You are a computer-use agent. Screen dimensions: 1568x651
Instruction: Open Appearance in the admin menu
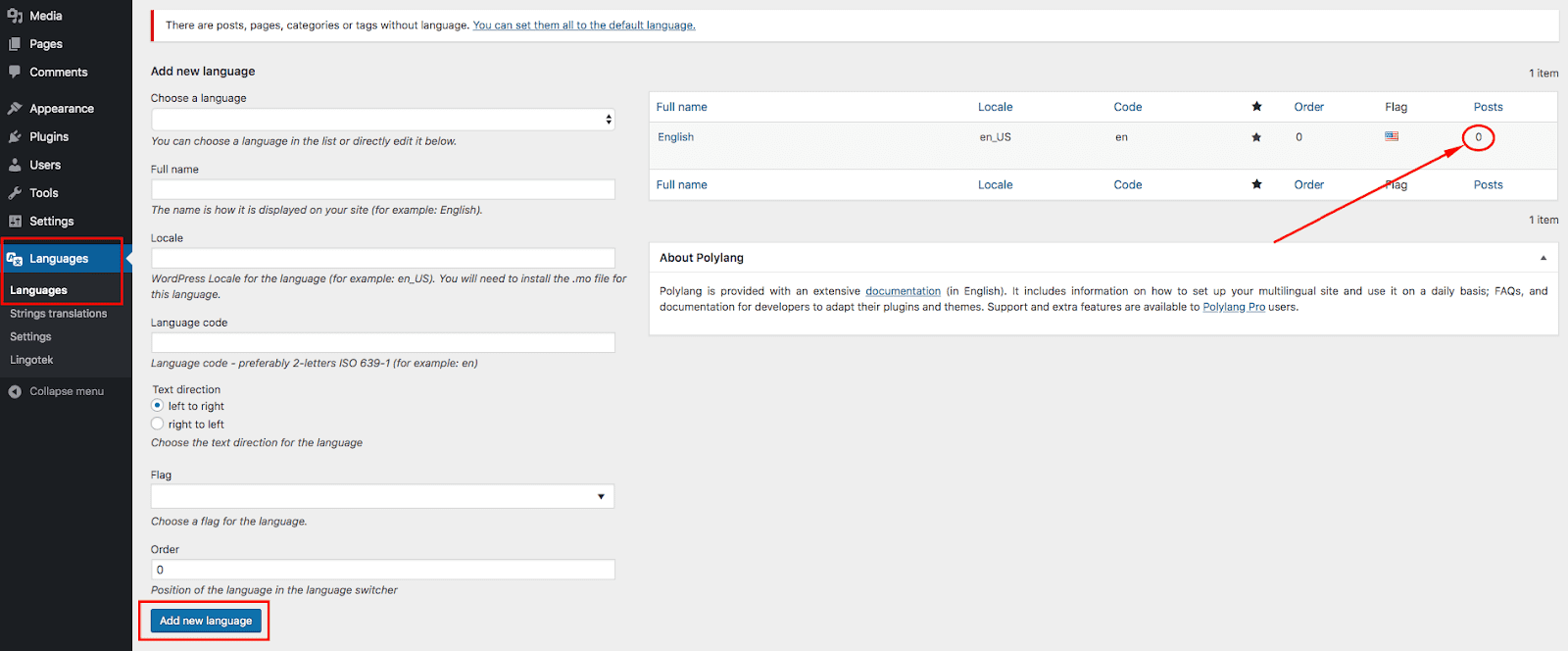(62, 109)
